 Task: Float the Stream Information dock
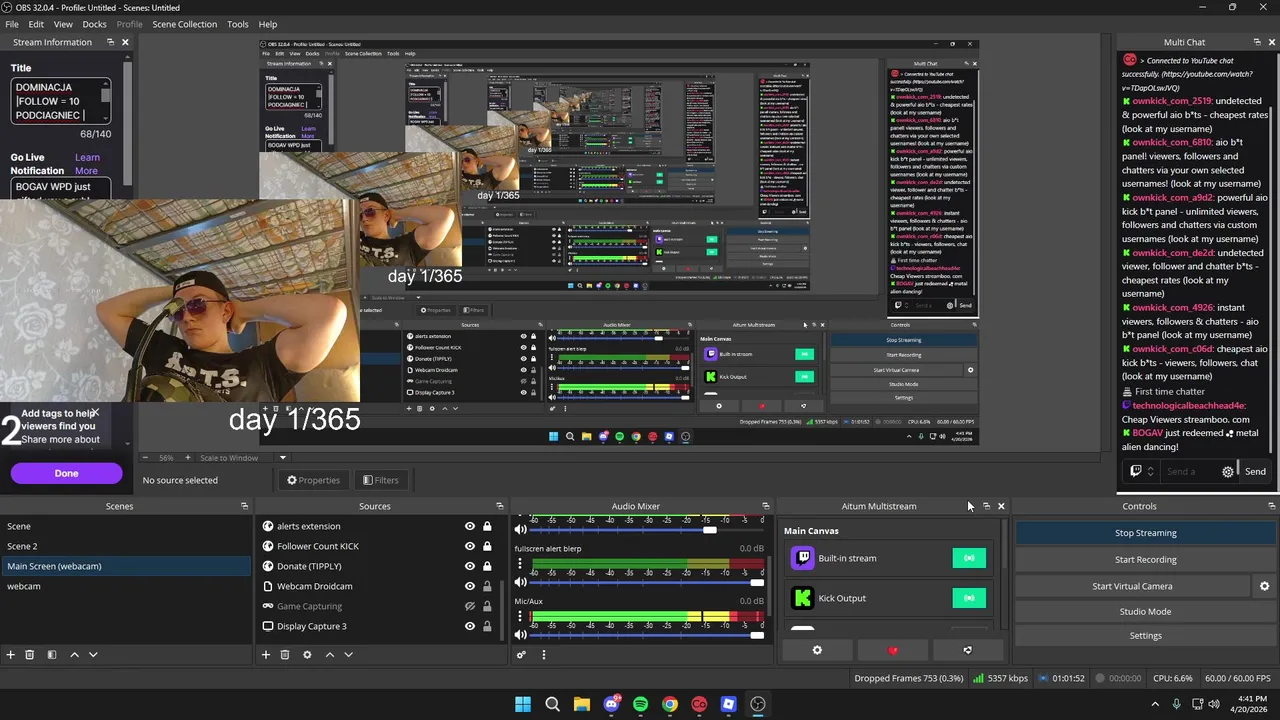(110, 42)
